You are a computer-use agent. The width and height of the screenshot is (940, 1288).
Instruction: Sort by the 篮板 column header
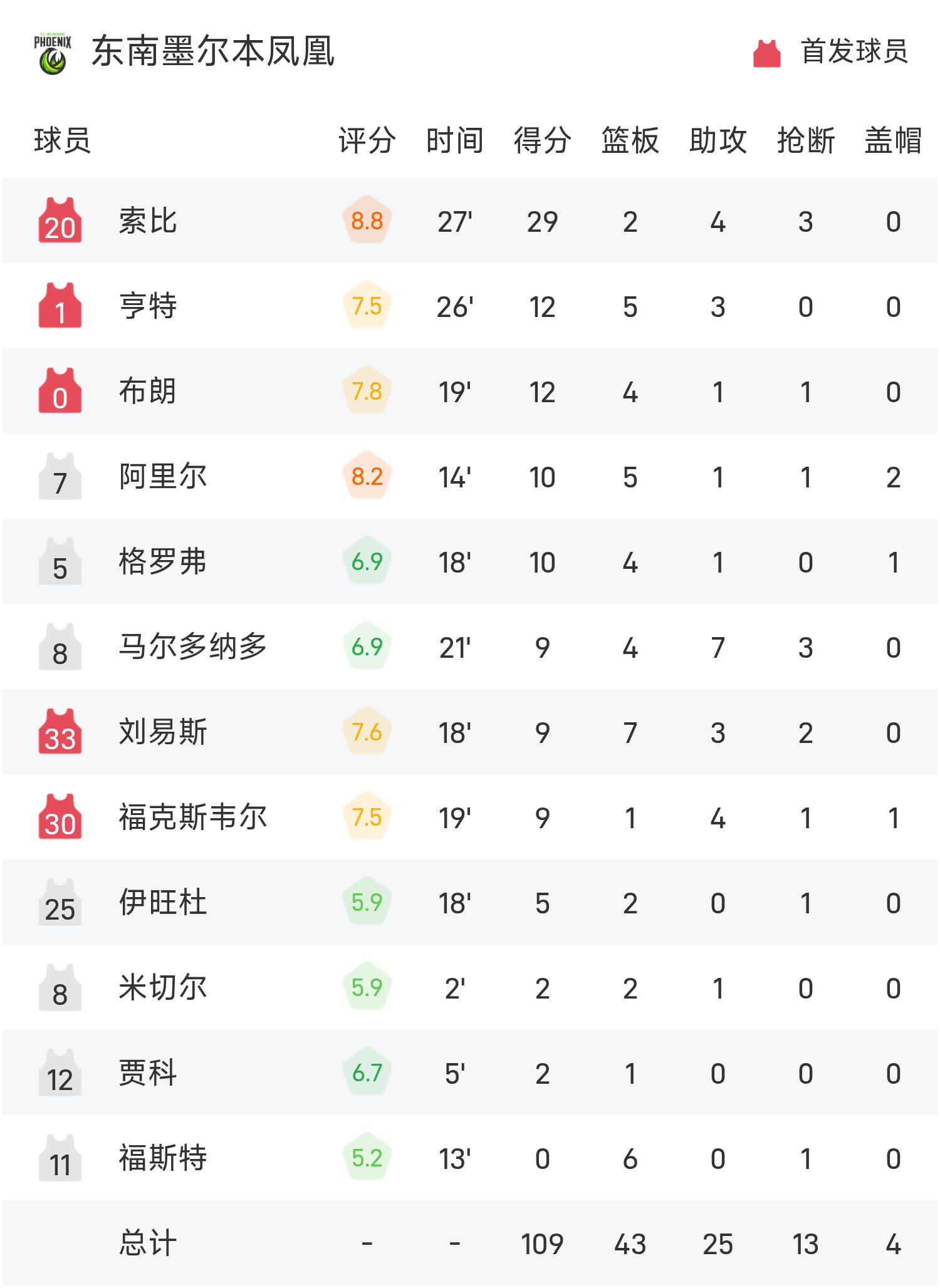630,140
